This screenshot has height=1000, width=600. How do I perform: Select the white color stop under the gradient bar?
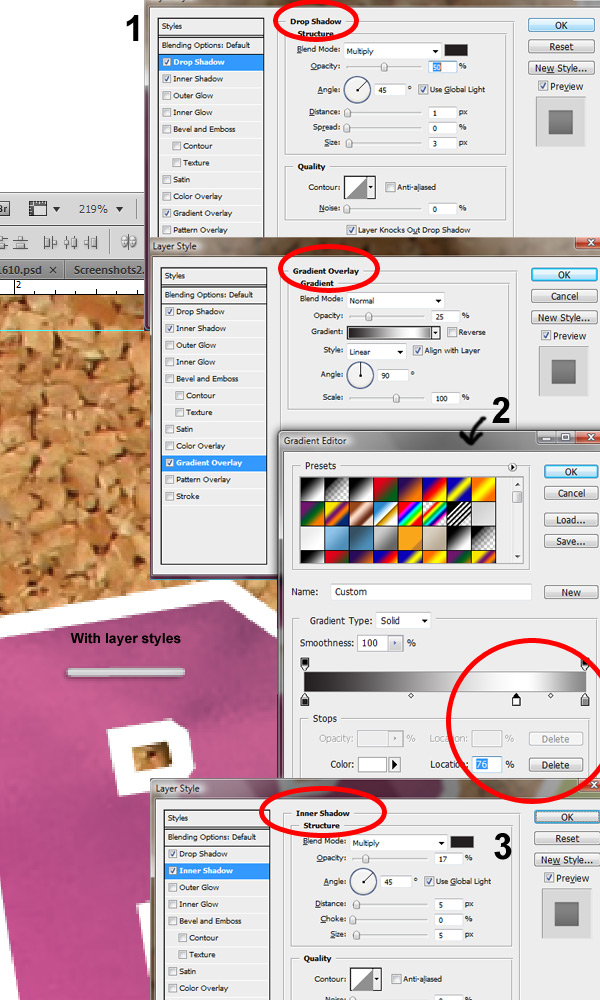[516, 700]
